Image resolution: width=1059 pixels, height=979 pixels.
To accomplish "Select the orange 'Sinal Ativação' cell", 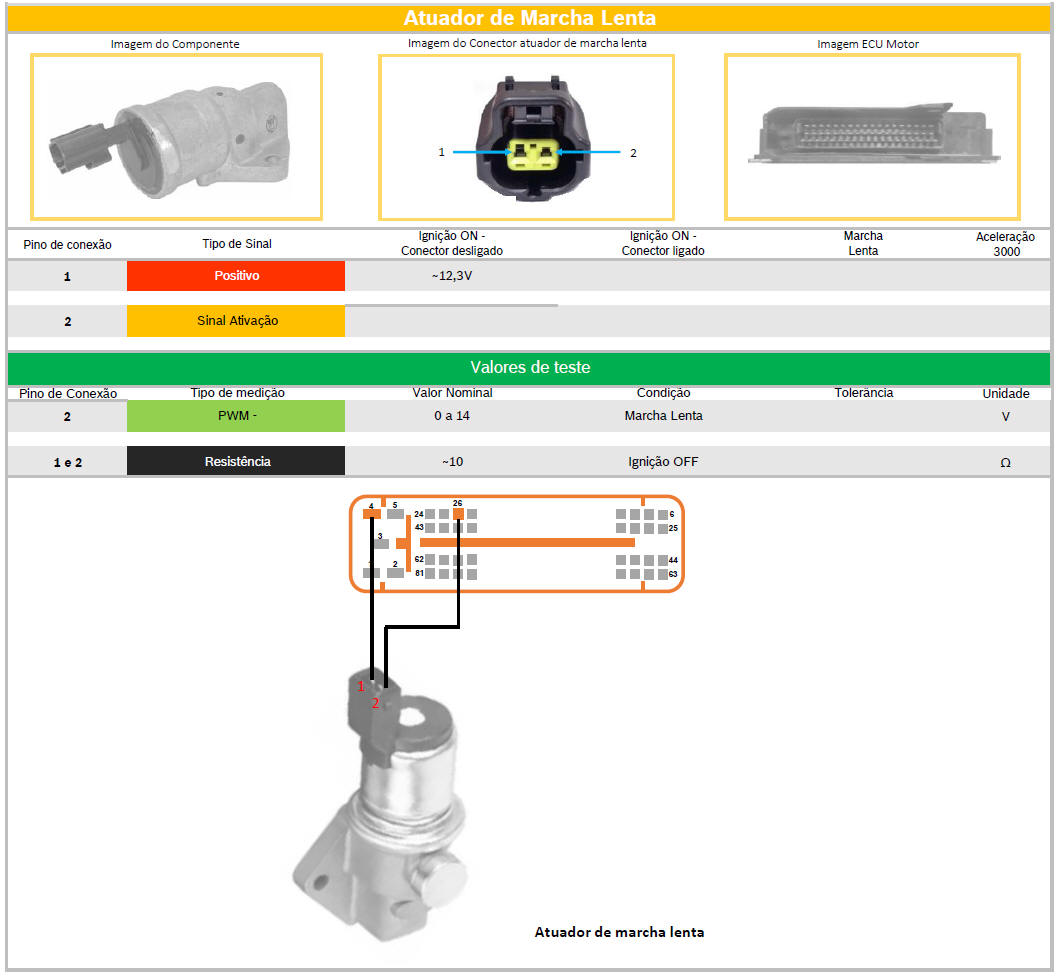I will pyautogui.click(x=236, y=321).
